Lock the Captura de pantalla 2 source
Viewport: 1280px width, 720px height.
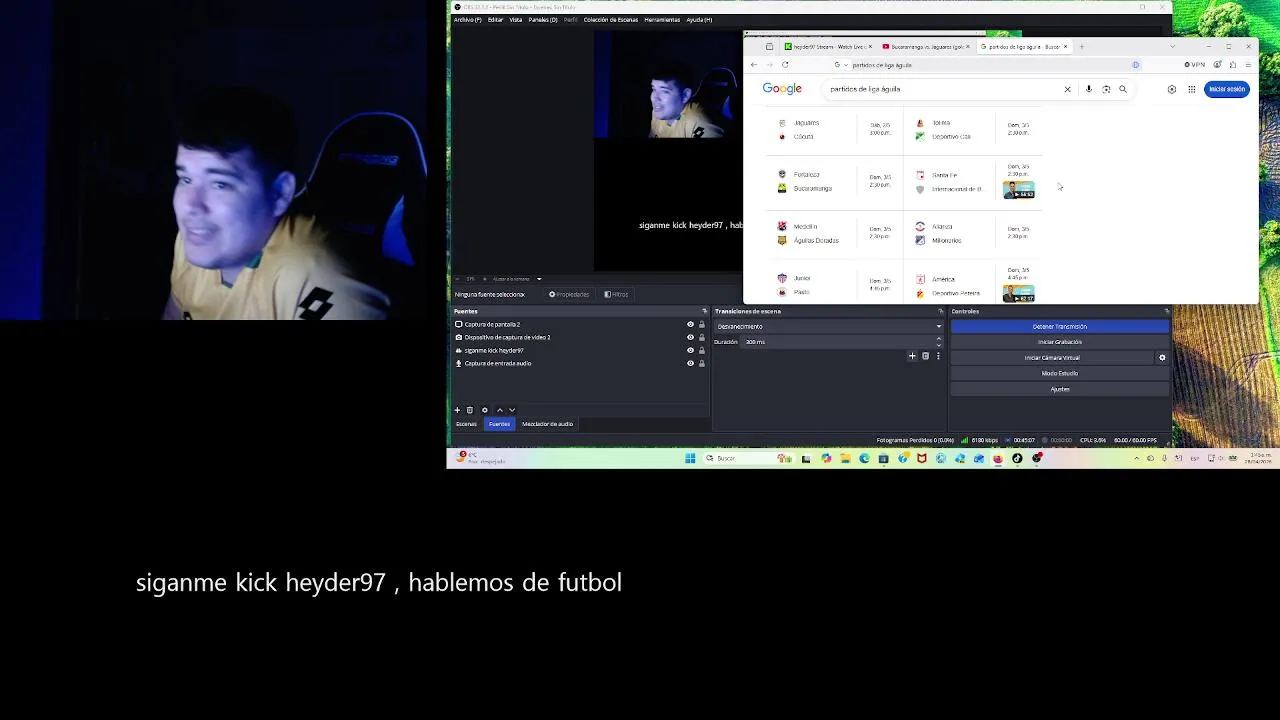tap(702, 324)
